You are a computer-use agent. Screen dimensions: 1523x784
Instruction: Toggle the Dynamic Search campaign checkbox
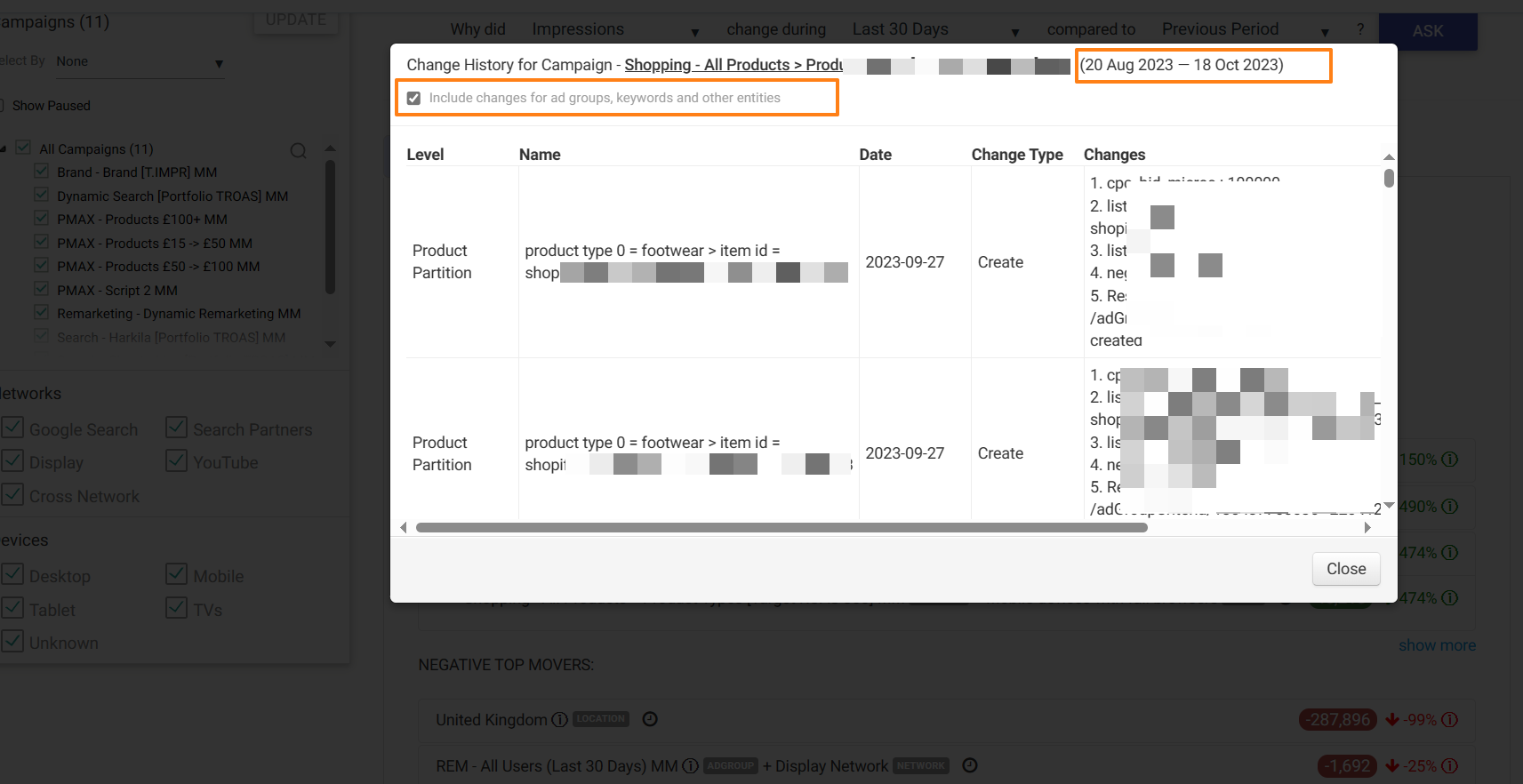41,195
